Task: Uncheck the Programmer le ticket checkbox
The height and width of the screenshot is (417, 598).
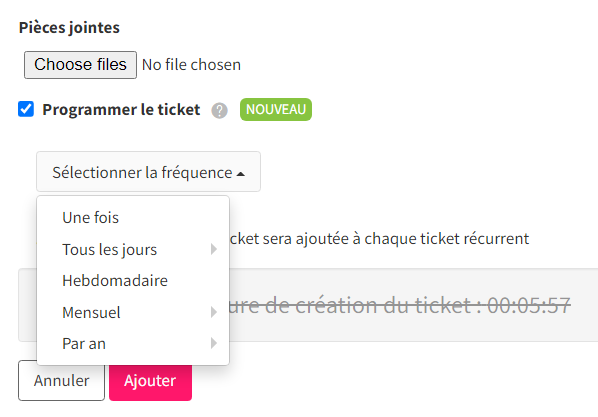Action: point(26,109)
